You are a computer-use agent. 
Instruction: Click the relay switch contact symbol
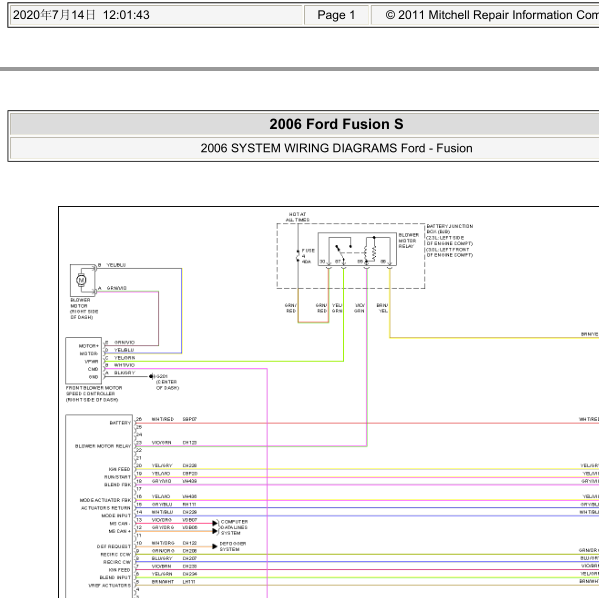(x=340, y=254)
